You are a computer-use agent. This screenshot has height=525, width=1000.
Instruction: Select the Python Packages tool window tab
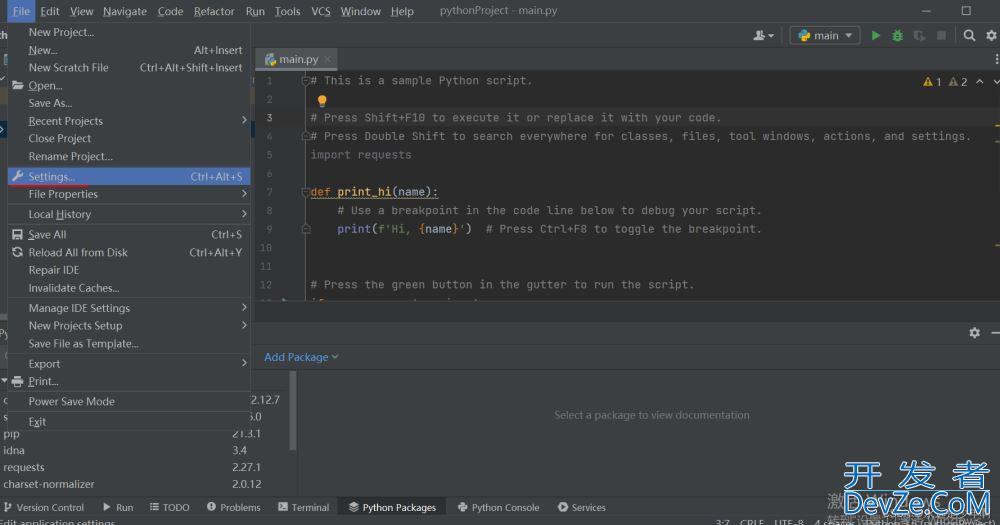pos(392,507)
